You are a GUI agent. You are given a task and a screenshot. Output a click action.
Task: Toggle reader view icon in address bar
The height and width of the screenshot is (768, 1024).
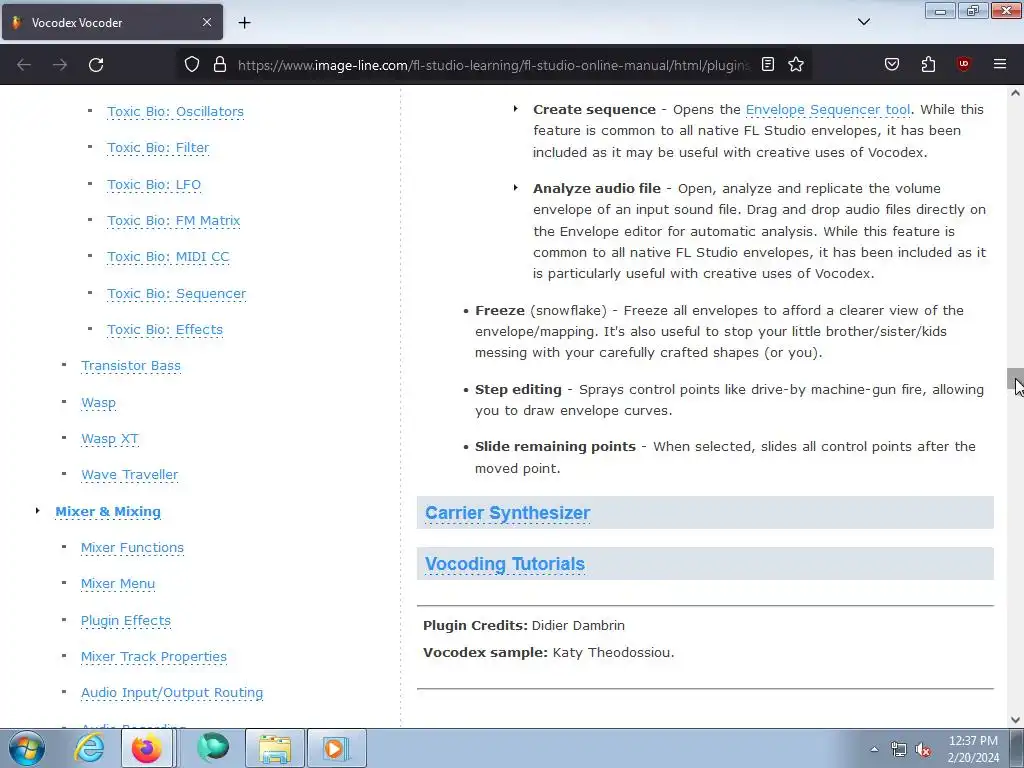[768, 64]
